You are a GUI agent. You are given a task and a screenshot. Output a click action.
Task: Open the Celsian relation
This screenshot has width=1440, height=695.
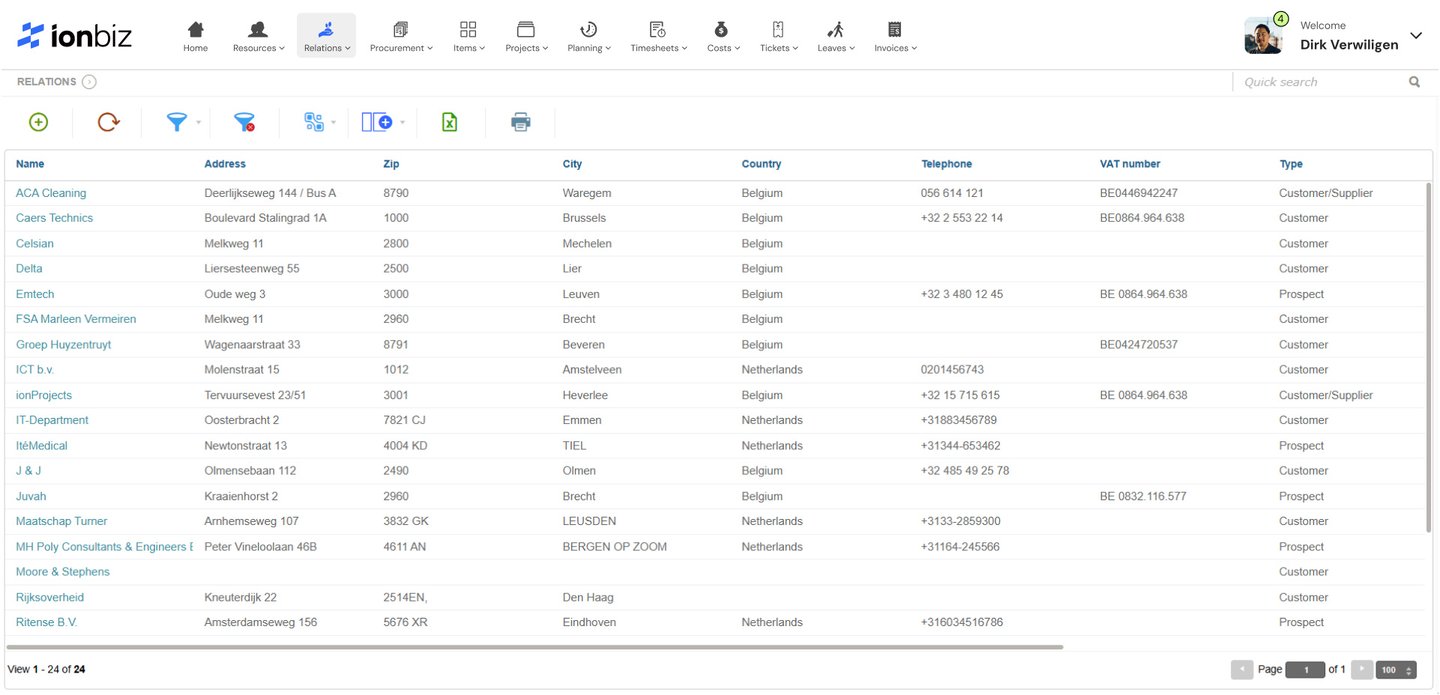click(35, 244)
